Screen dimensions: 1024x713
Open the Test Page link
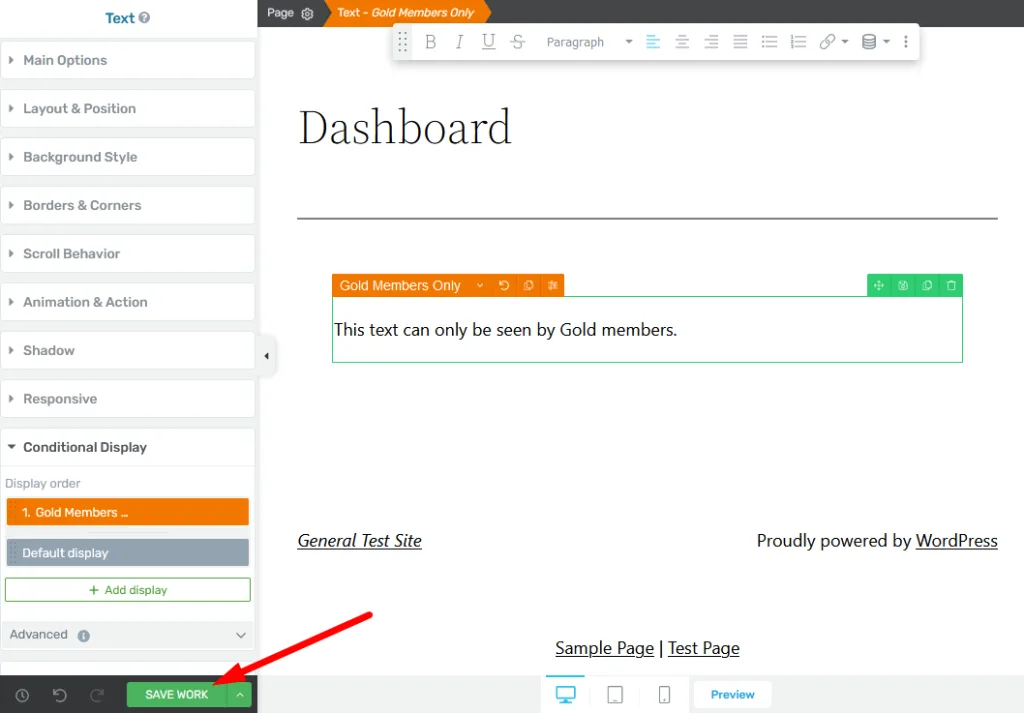coord(704,648)
